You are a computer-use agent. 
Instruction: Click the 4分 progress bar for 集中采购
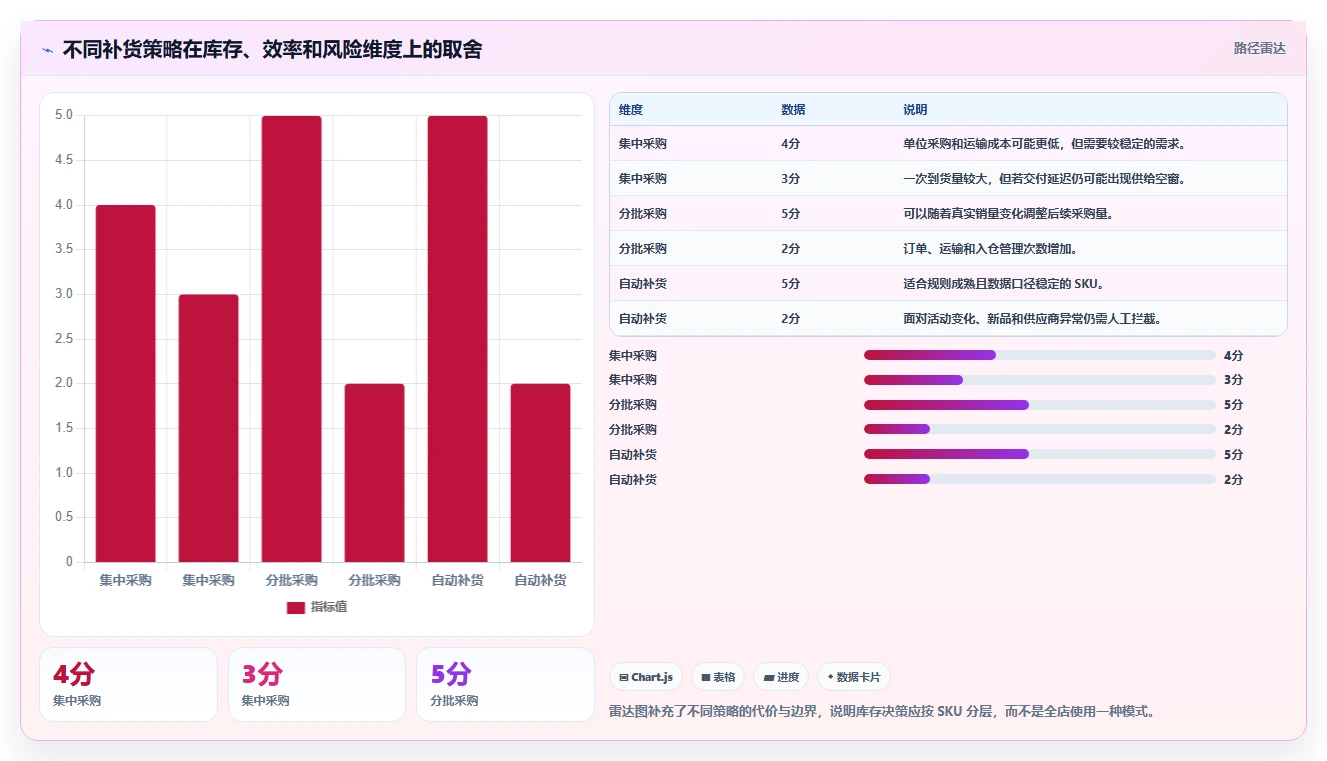(x=1040, y=355)
